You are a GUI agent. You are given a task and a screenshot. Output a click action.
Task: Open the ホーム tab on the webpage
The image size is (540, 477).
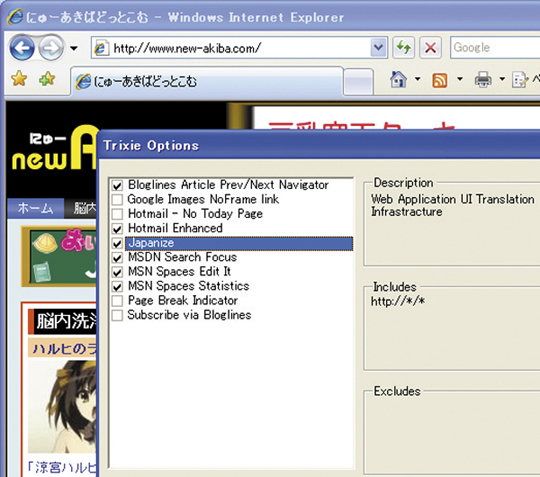36,208
